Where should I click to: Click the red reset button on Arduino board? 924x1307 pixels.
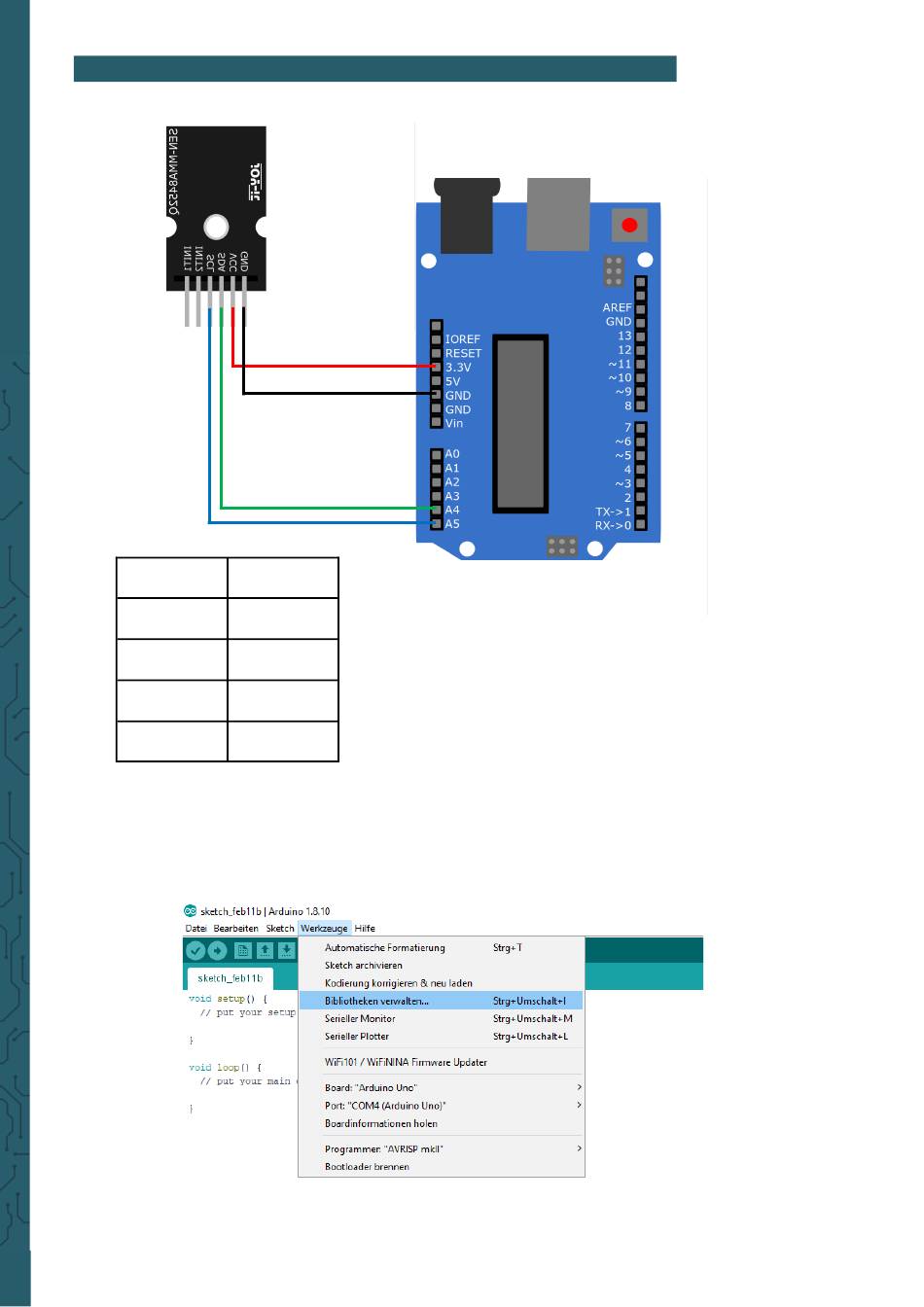pyautogui.click(x=629, y=226)
